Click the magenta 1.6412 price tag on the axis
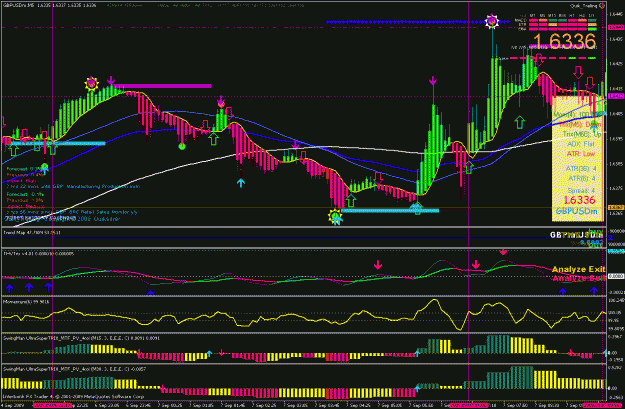Screen dimensions: 625x409 [616, 96]
